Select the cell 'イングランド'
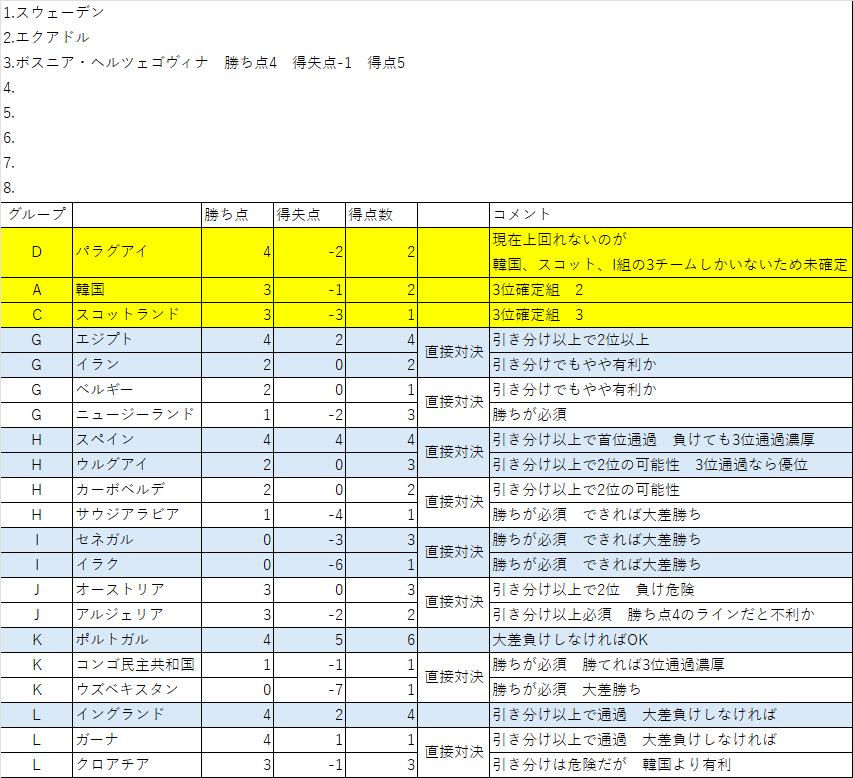Viewport: 853px width, 778px height. tap(137, 715)
